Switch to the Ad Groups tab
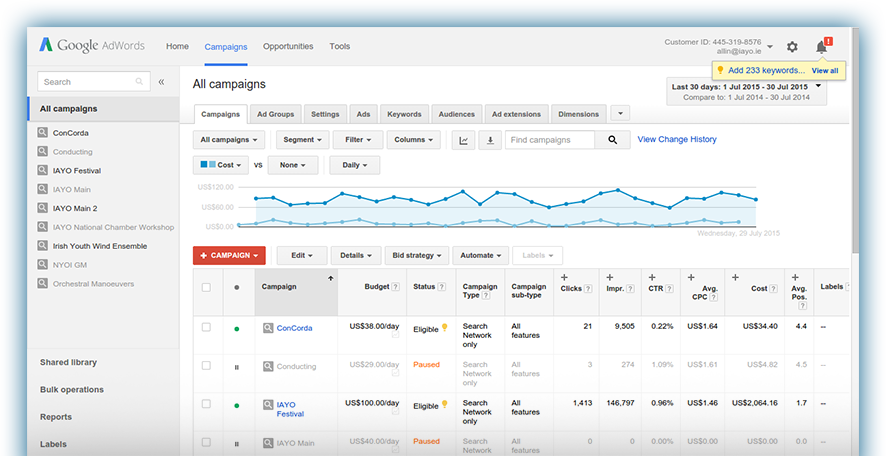 tap(276, 114)
